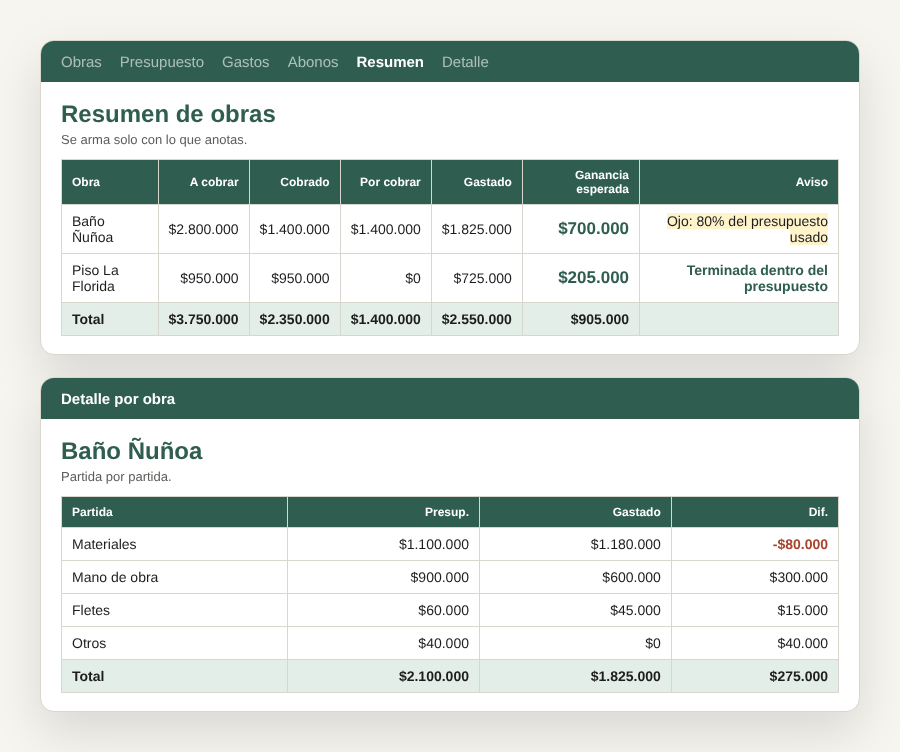Click the "Terminada dentro del presupuesto" notice
This screenshot has width=900, height=752.
tap(757, 278)
